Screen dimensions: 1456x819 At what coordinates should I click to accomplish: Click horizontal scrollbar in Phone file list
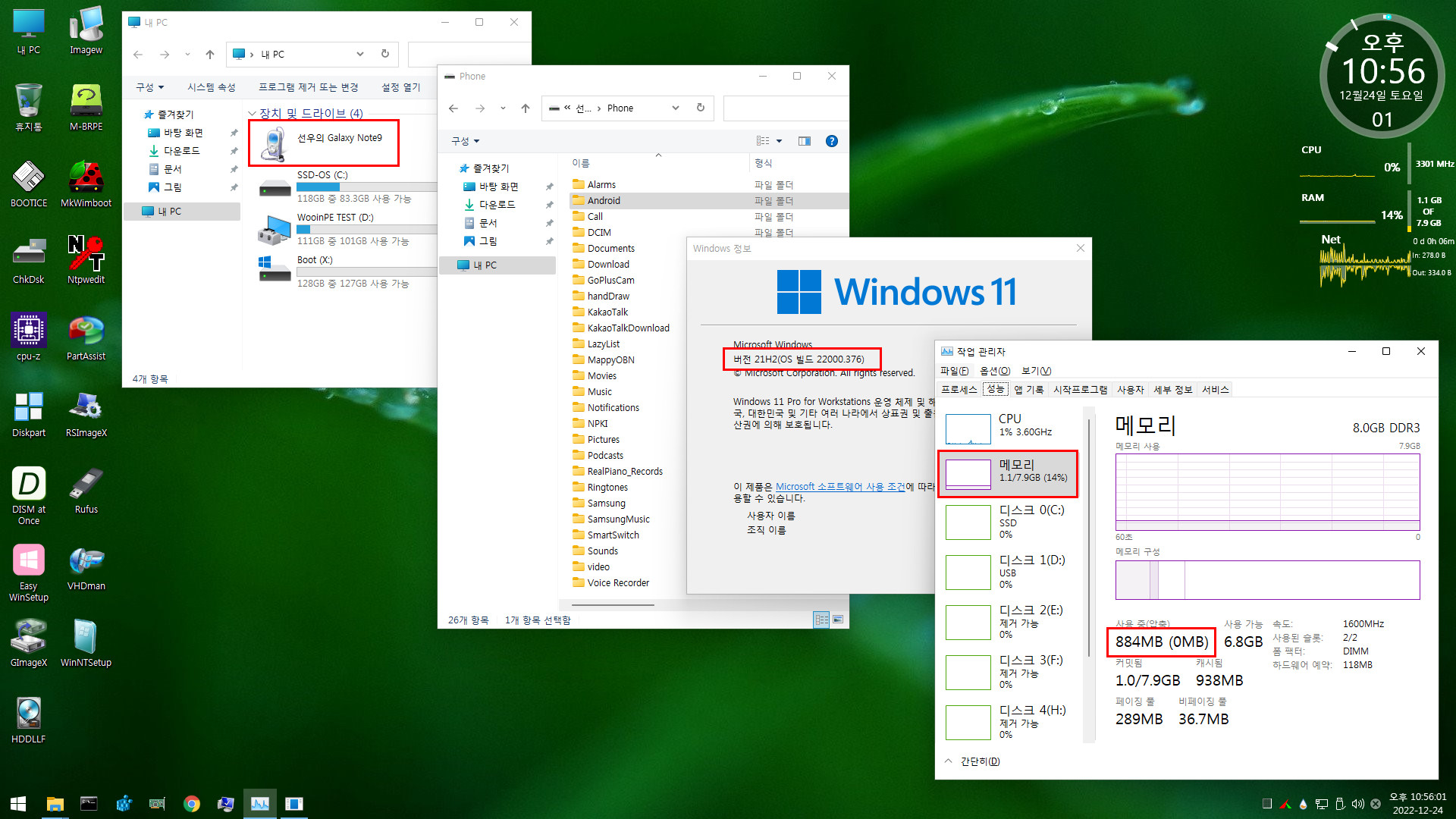[x=613, y=605]
